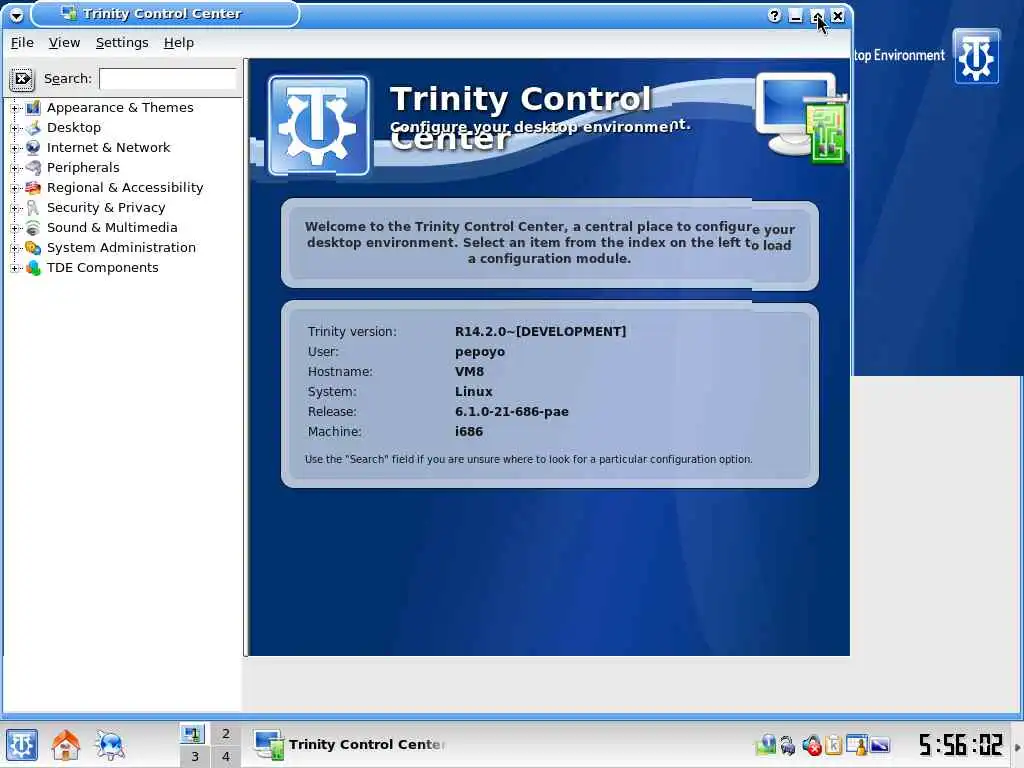The image size is (1024, 768).
Task: Click the machine value i686
Action: pos(469,432)
